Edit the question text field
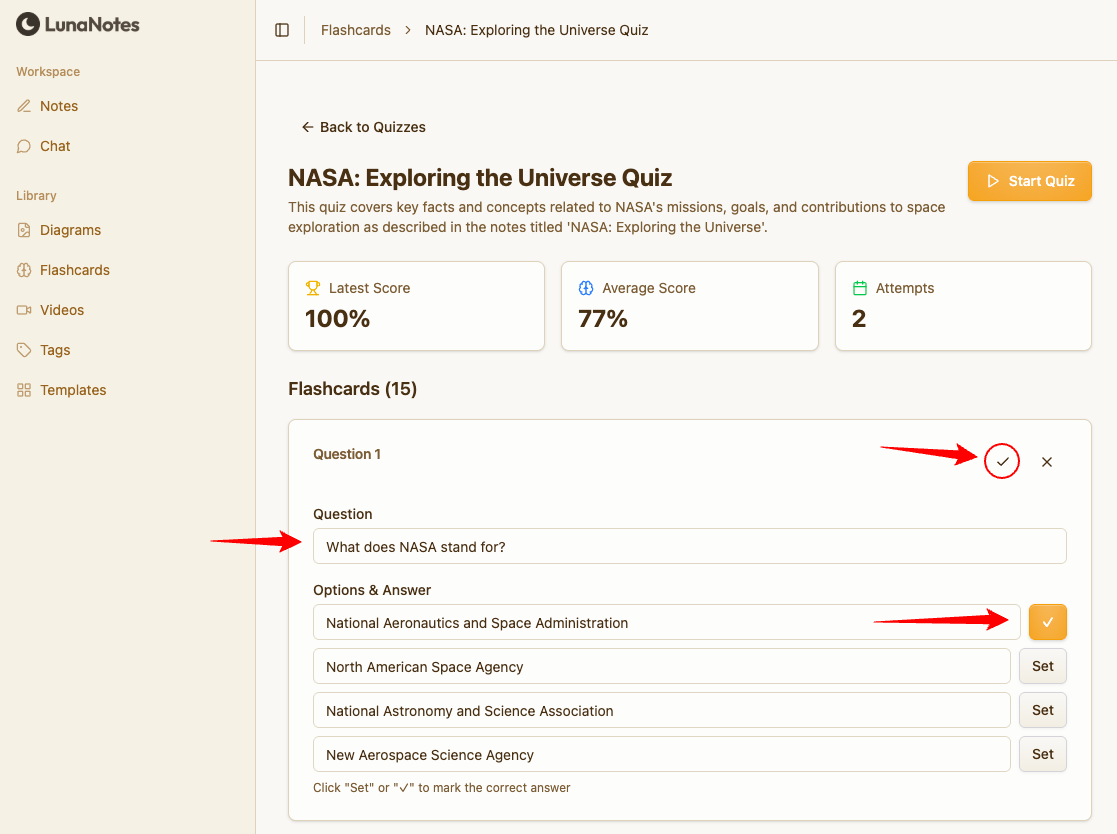The width and height of the screenshot is (1117, 834). tap(689, 547)
